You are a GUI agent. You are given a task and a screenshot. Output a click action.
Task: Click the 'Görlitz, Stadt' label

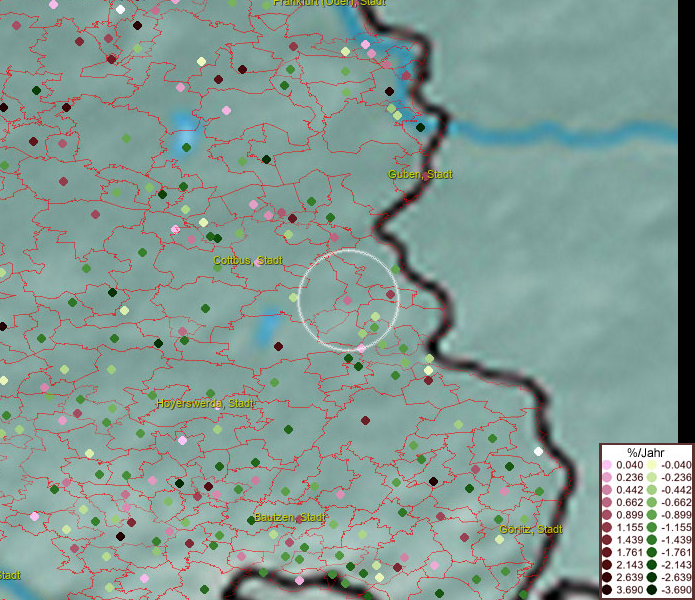click(x=531, y=529)
